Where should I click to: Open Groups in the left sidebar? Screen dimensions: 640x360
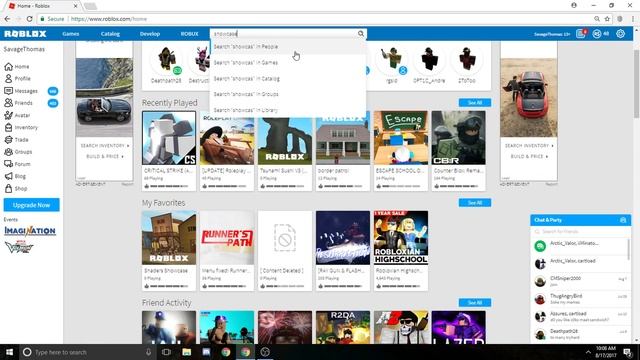pos(18,152)
